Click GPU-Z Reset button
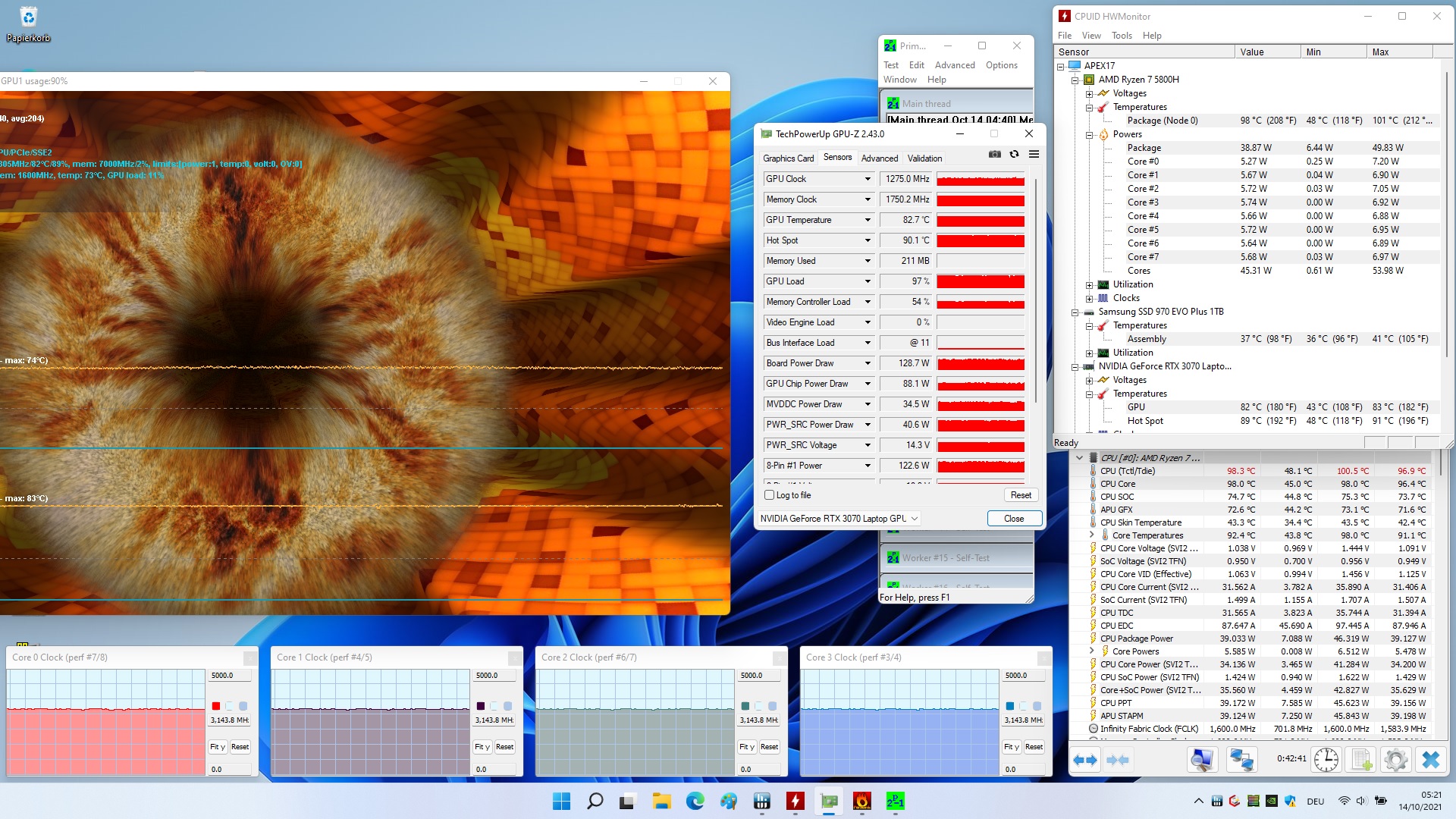The width and height of the screenshot is (1456, 819). pos(1021,495)
